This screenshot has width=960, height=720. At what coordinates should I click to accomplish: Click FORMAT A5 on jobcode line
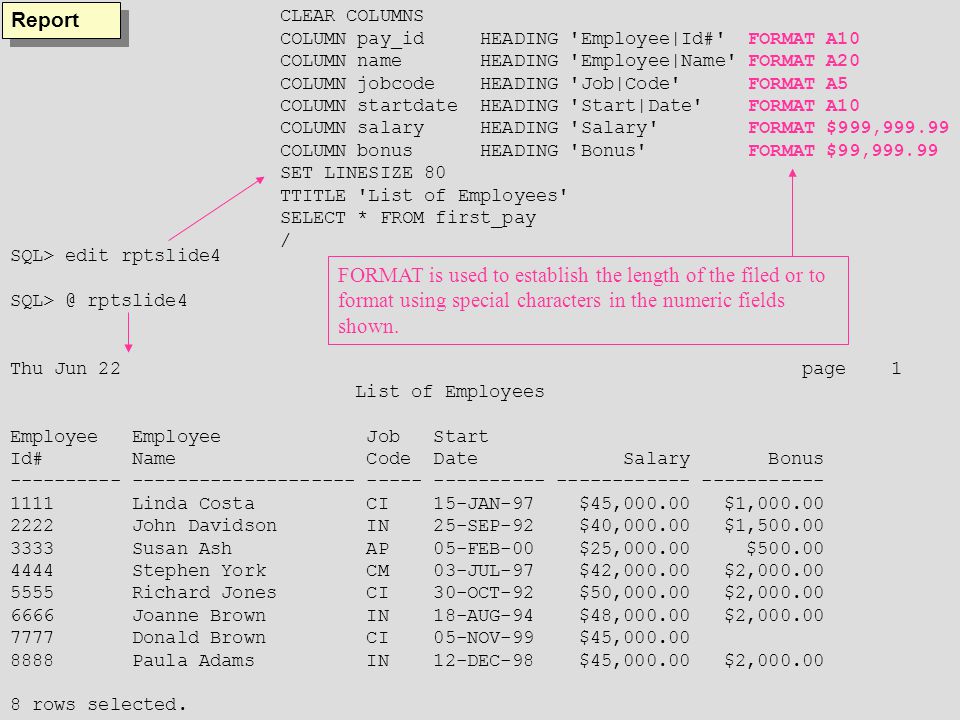click(798, 83)
